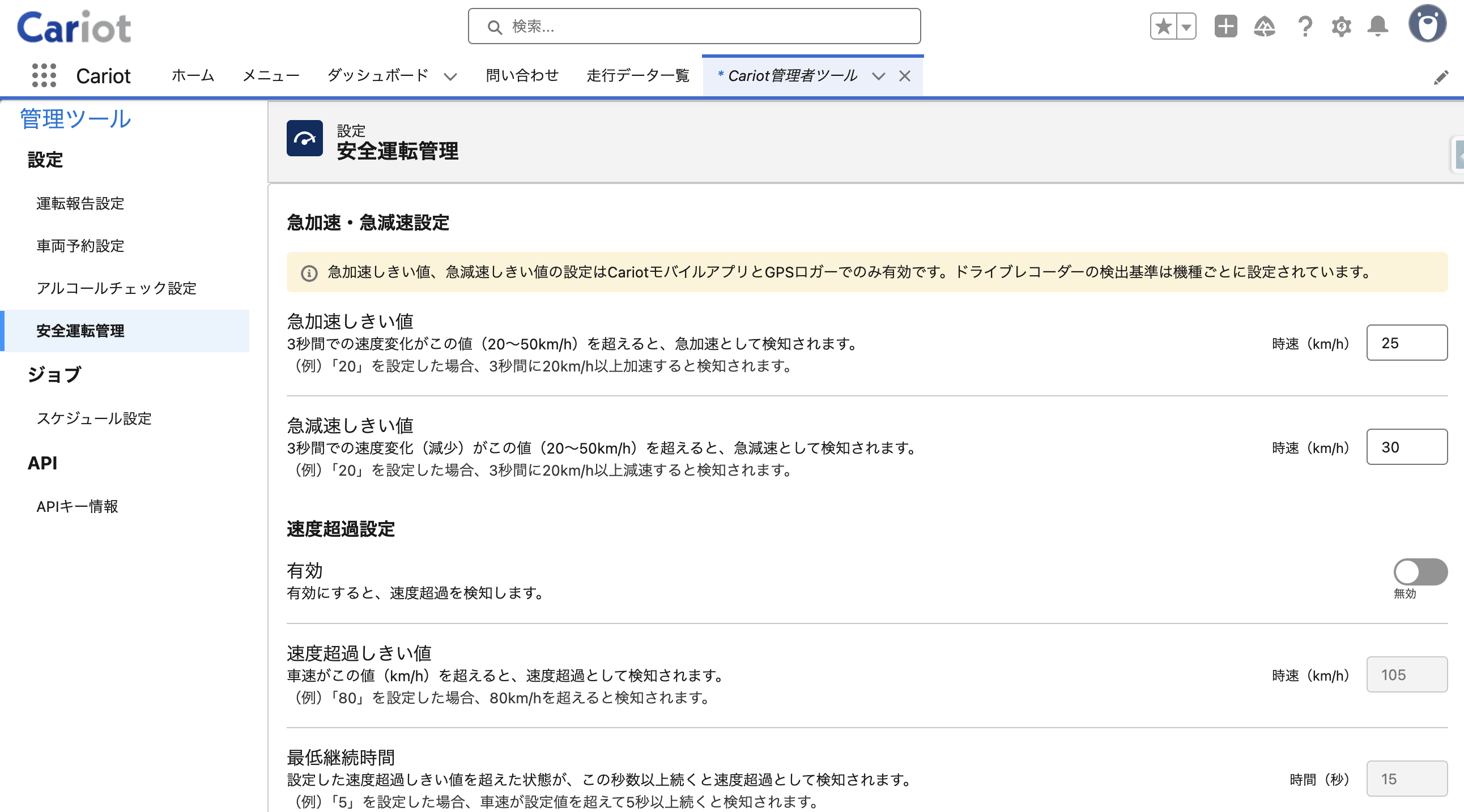Click the Cariot app name label
The image size is (1464, 812).
[103, 76]
